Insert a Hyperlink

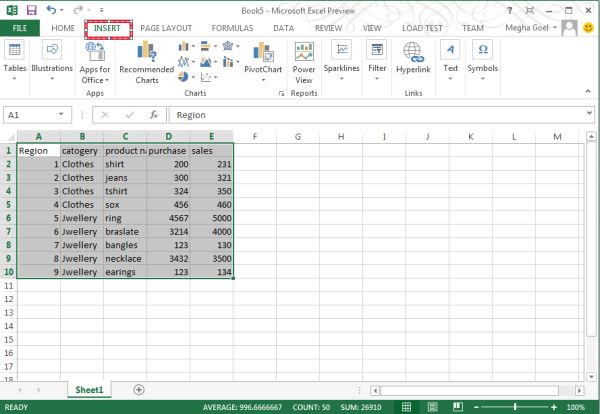click(x=413, y=57)
